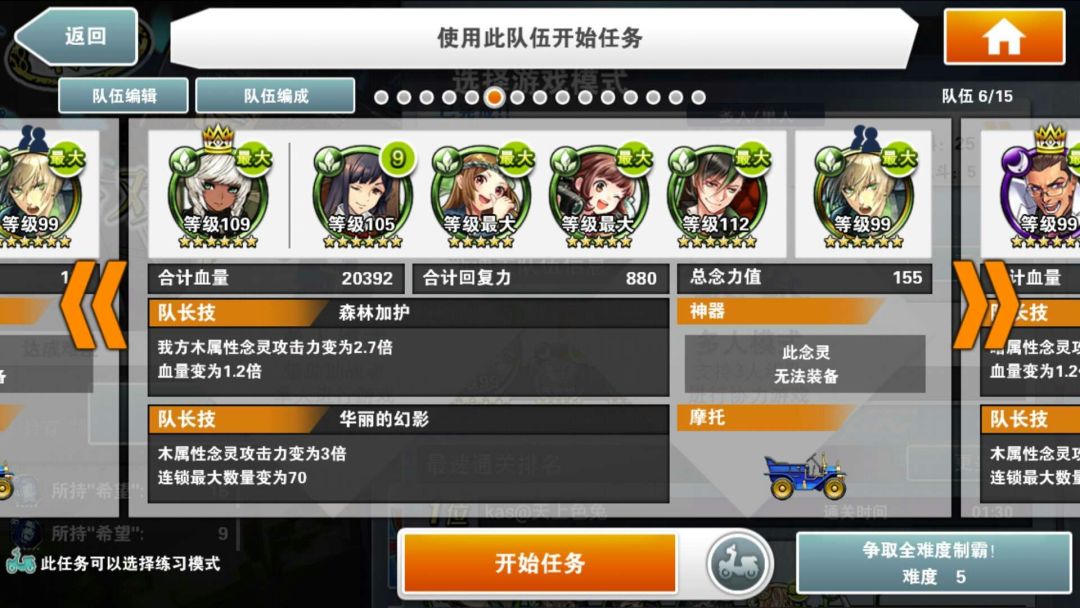This screenshot has width=1080, height=608.
Task: Open the 队伍编辑 tab
Action: point(123,96)
